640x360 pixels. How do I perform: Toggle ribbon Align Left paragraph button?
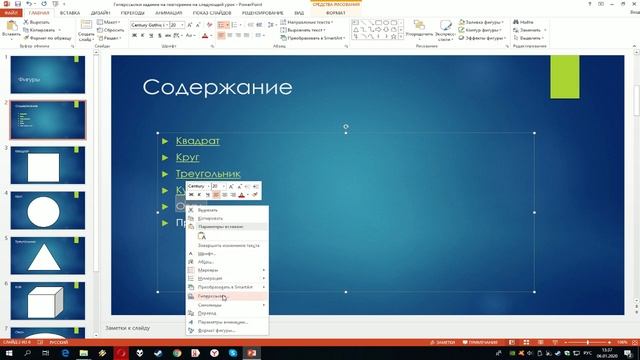pos(221,36)
